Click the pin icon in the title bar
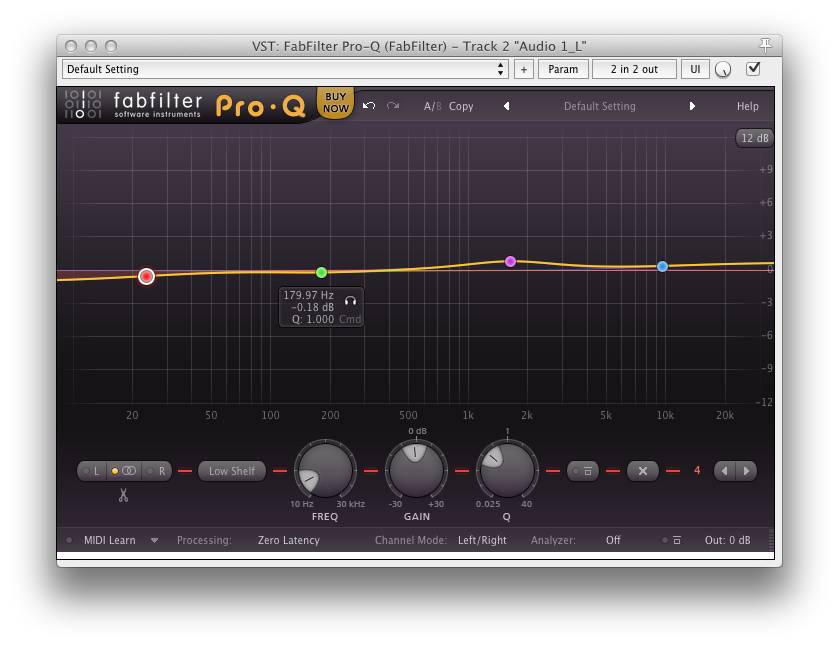 (765, 45)
